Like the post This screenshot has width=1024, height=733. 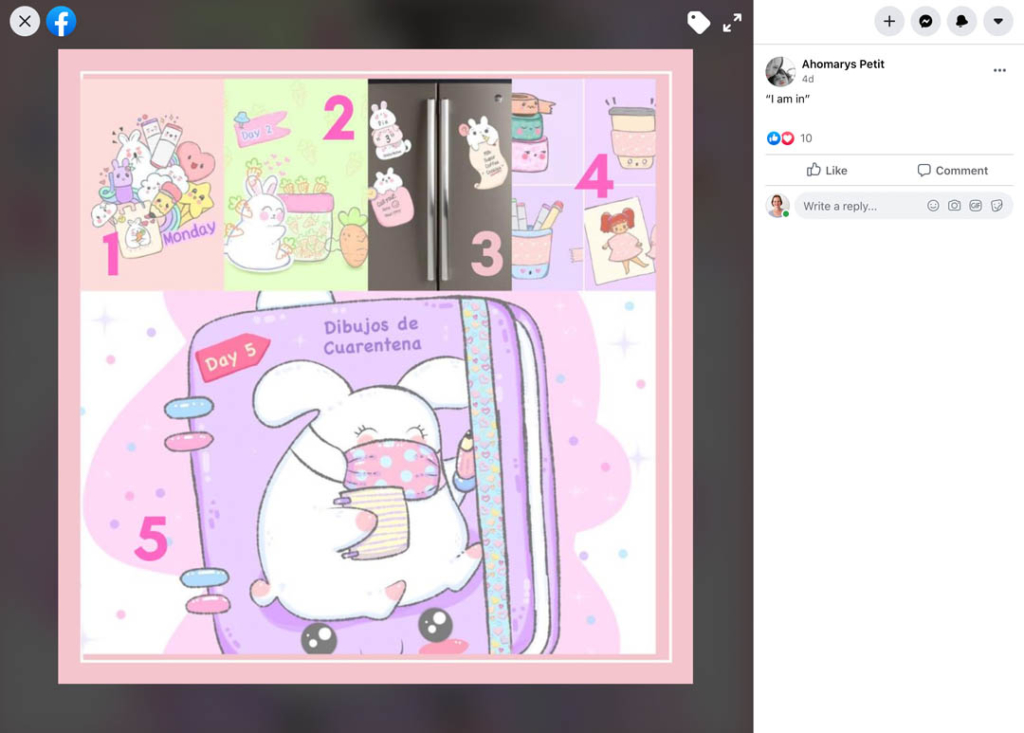click(827, 170)
